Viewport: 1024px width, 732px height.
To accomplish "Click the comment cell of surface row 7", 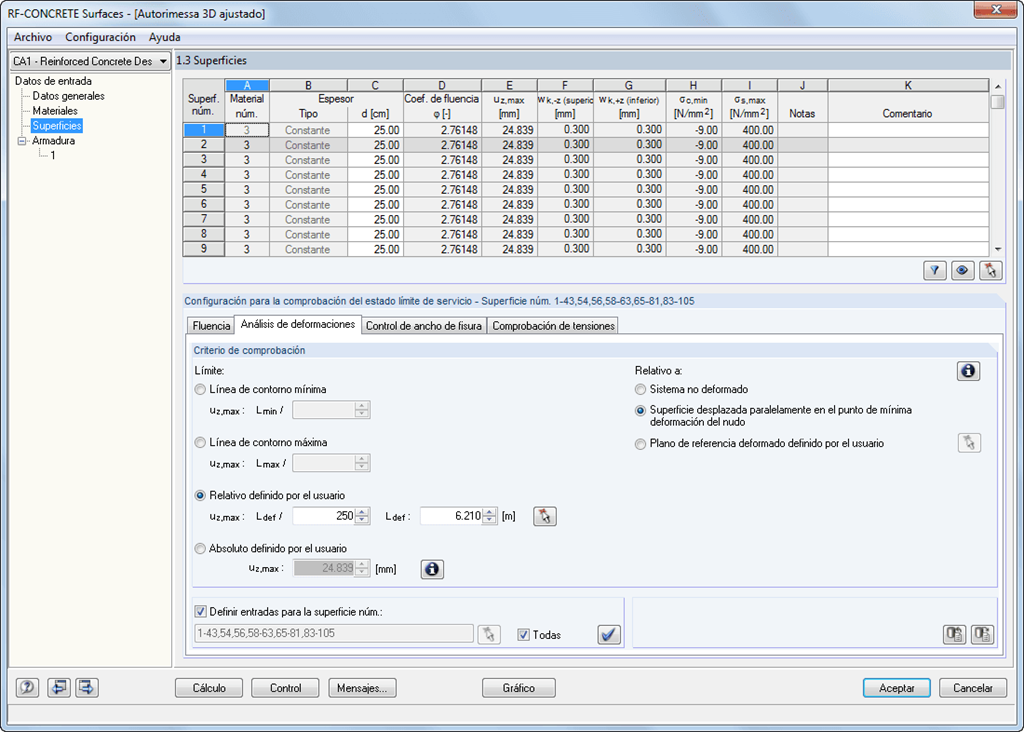I will pos(908,219).
